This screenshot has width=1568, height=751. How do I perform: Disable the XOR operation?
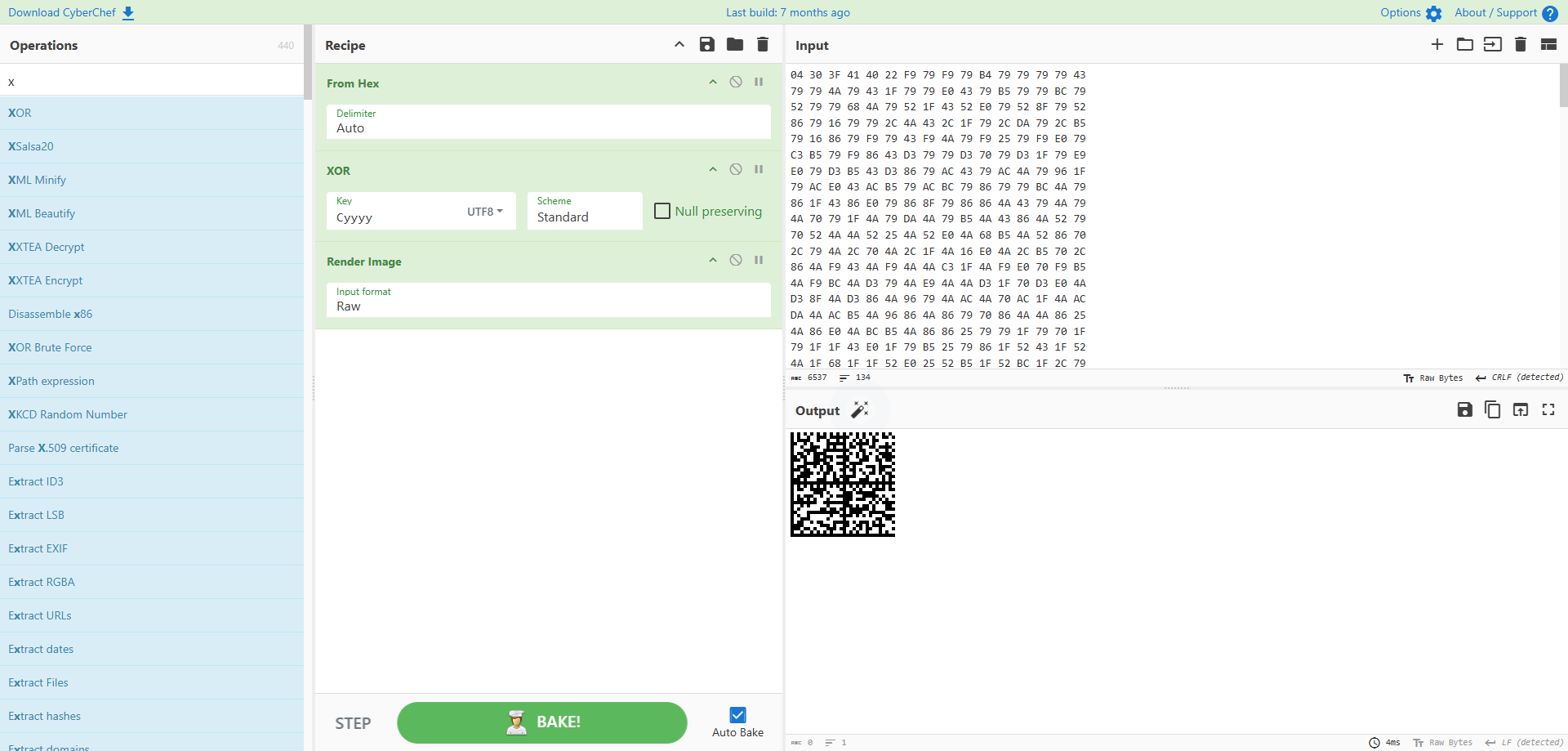[736, 170]
